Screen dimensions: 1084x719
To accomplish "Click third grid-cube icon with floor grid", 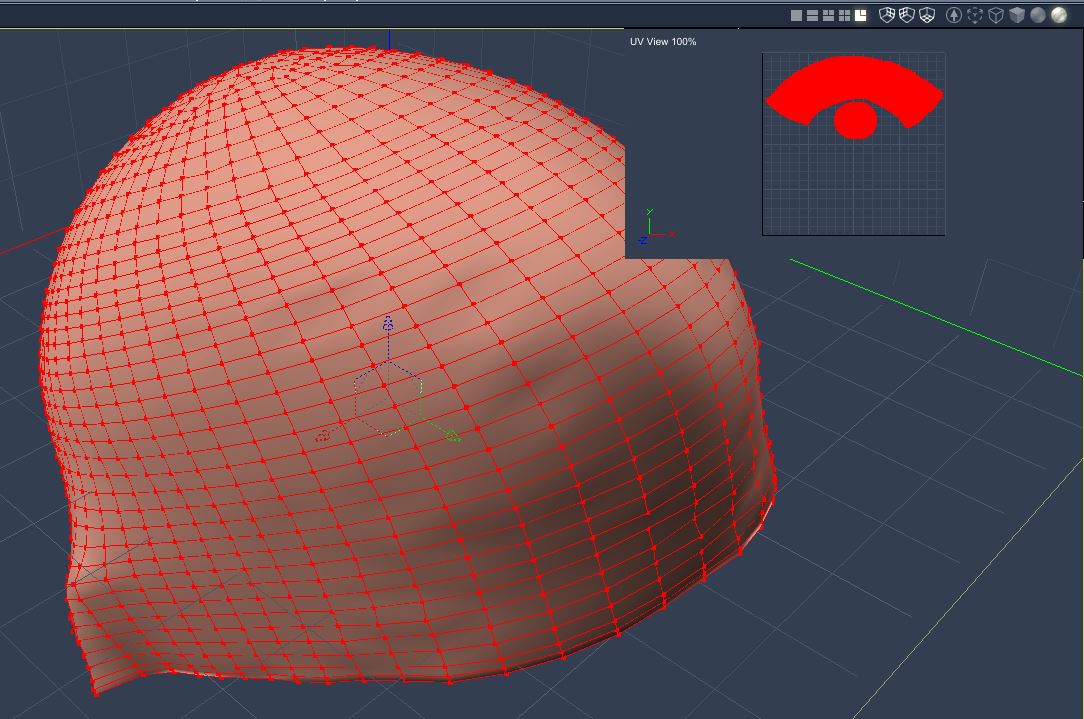I will [927, 15].
